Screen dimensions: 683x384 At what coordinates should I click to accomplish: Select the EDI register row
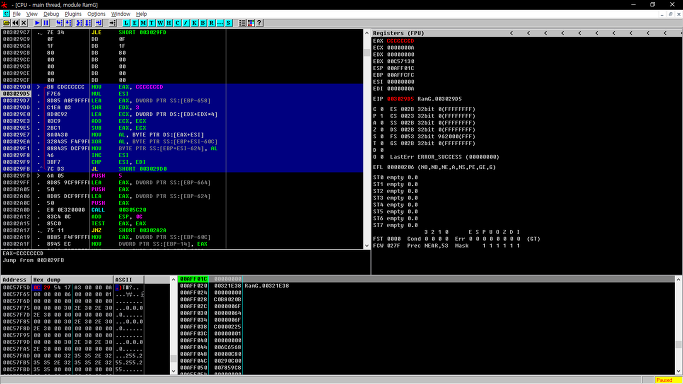(x=394, y=88)
